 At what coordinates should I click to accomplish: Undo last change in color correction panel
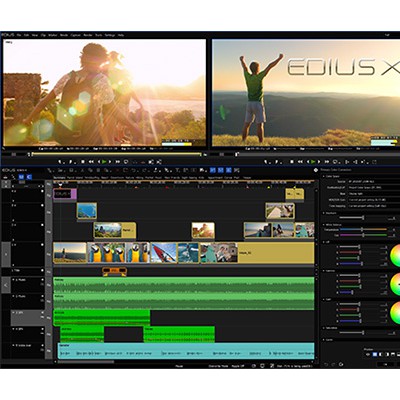click(x=326, y=364)
